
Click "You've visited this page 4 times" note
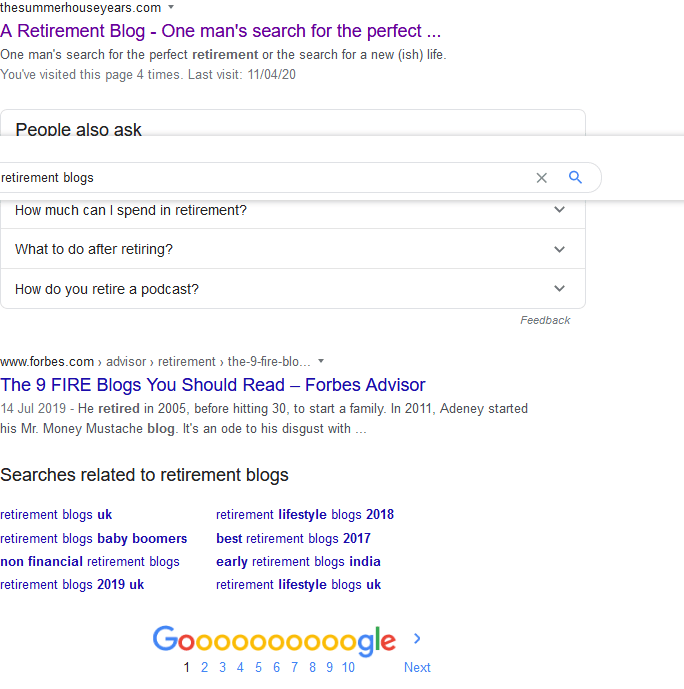pyautogui.click(x=148, y=75)
